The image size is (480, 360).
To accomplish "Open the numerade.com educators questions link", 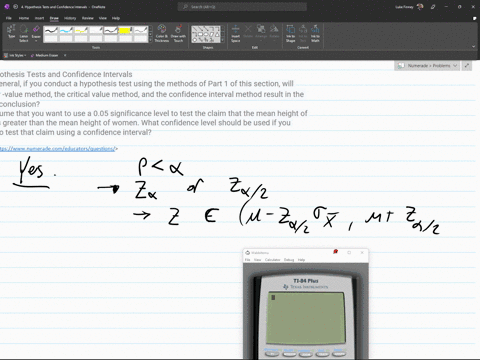I will coord(57,149).
